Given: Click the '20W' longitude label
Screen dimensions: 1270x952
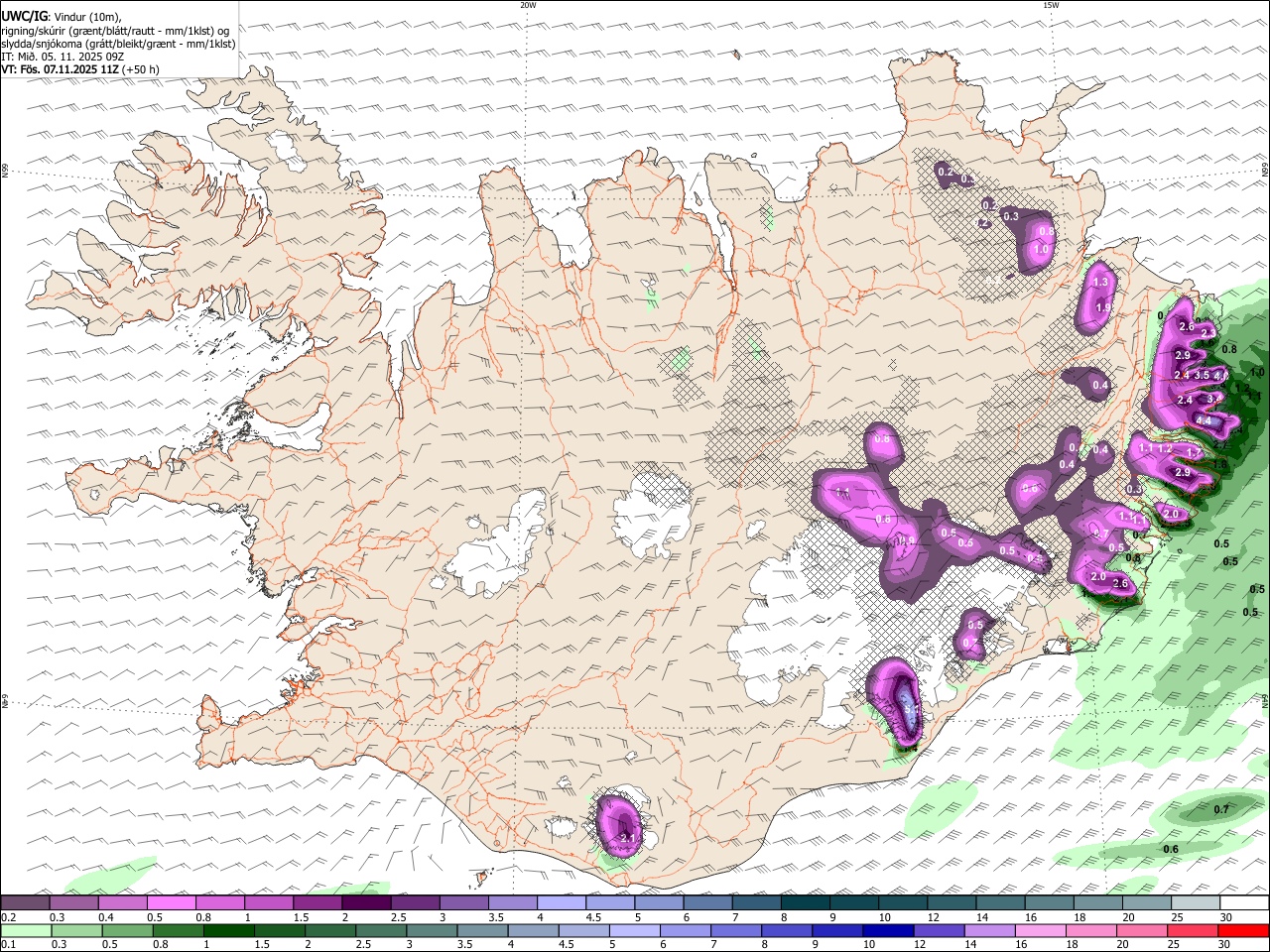Looking at the screenshot, I should 528,5.
